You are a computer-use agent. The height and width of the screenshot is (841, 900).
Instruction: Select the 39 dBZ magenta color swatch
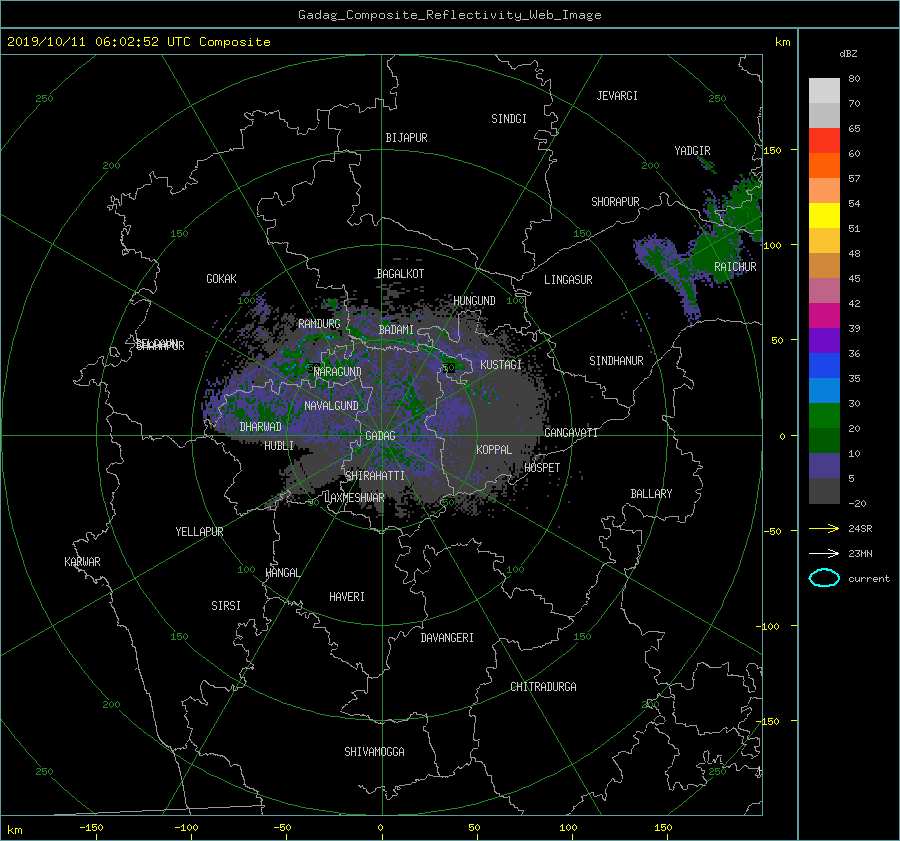[824, 316]
